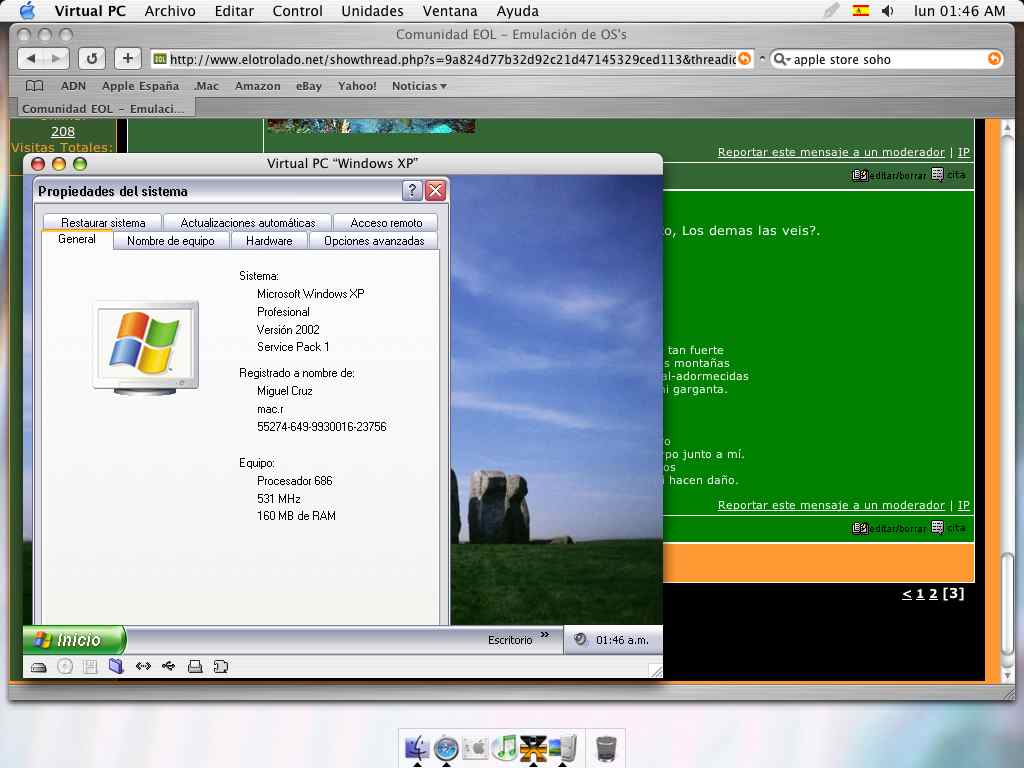Click Virtual PC printer status icon
The width and height of the screenshot is (1024, 768).
tap(195, 666)
